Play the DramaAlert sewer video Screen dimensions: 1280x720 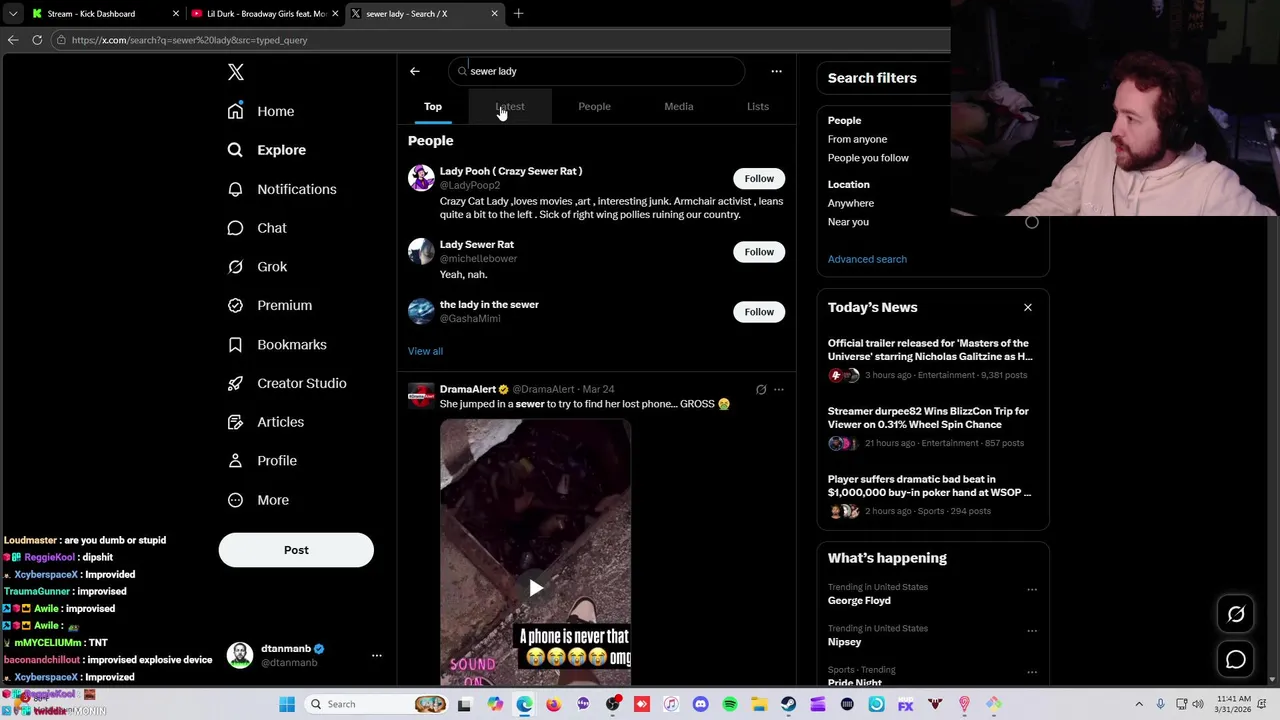536,588
